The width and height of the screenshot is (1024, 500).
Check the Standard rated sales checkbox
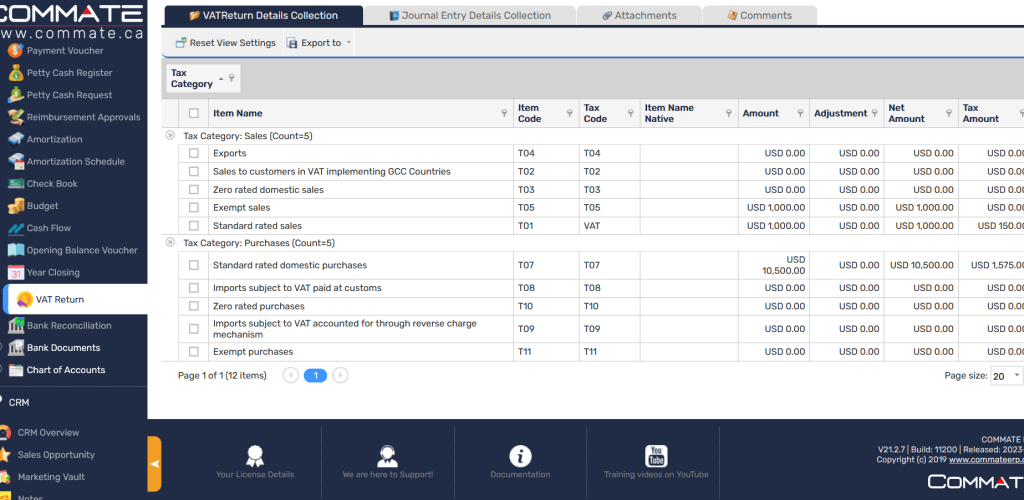(x=193, y=226)
